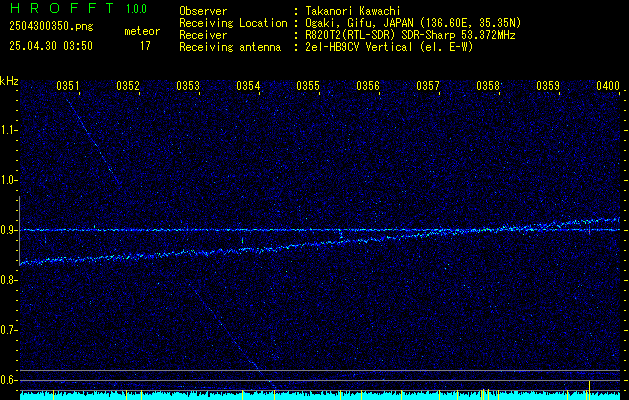
Task: Click the 0.9 kHz axis label
Action: point(8,230)
